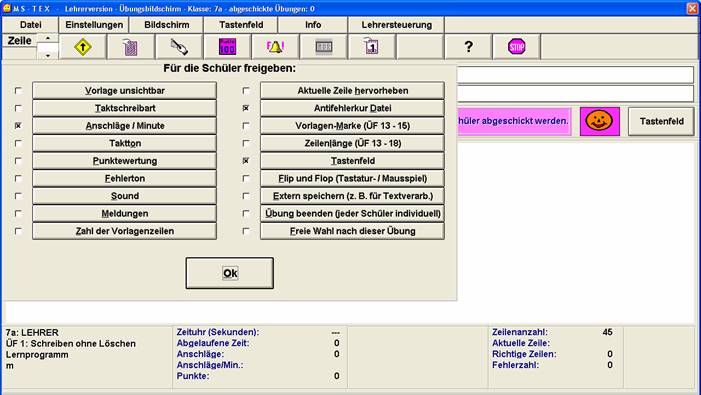Click the Zeituhr (Sekunden) status label
This screenshot has width=701, height=395.
point(218,332)
